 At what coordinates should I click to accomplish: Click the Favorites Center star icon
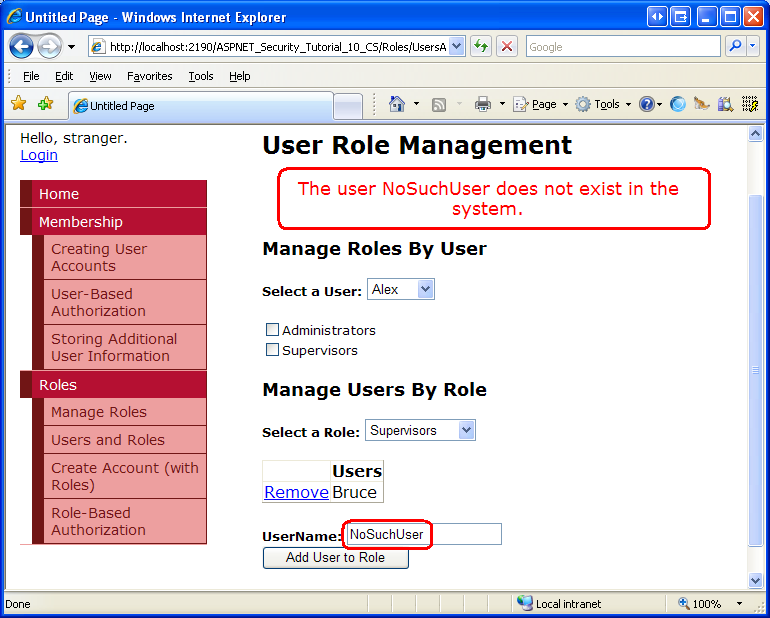pyautogui.click(x=18, y=104)
